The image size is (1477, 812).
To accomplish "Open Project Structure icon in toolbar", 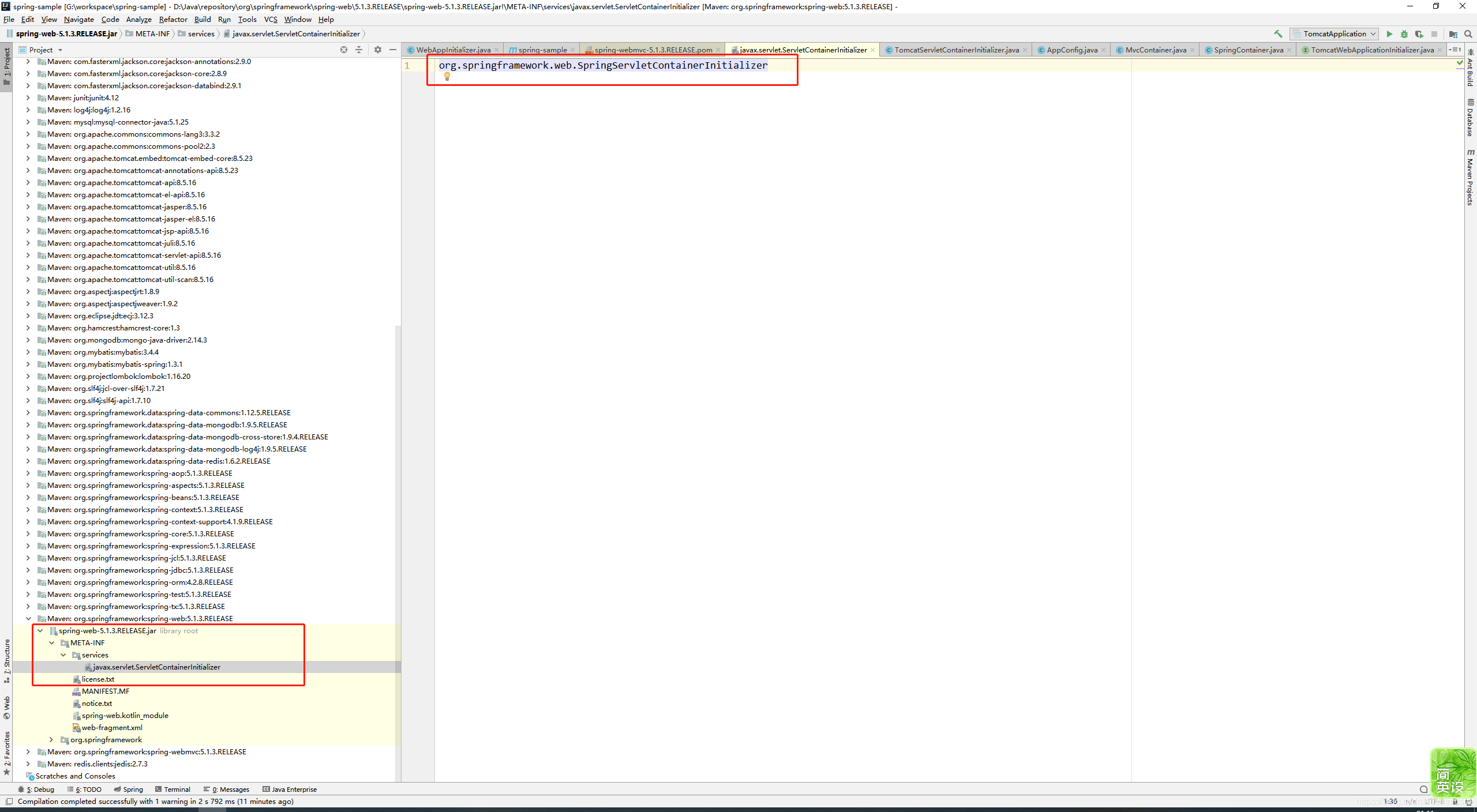I will tap(1453, 34).
